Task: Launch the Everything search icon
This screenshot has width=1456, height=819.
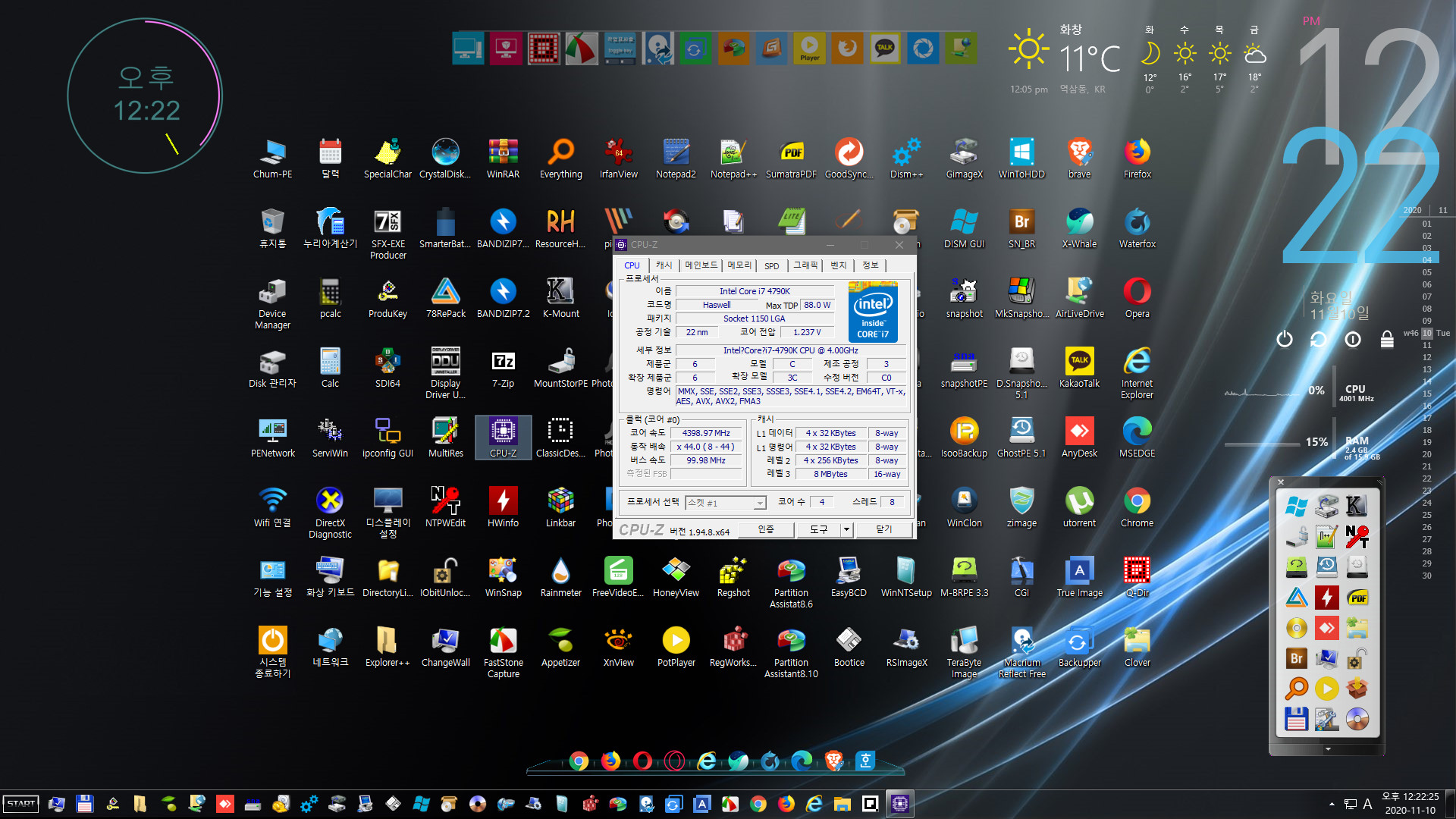Action: 561,158
